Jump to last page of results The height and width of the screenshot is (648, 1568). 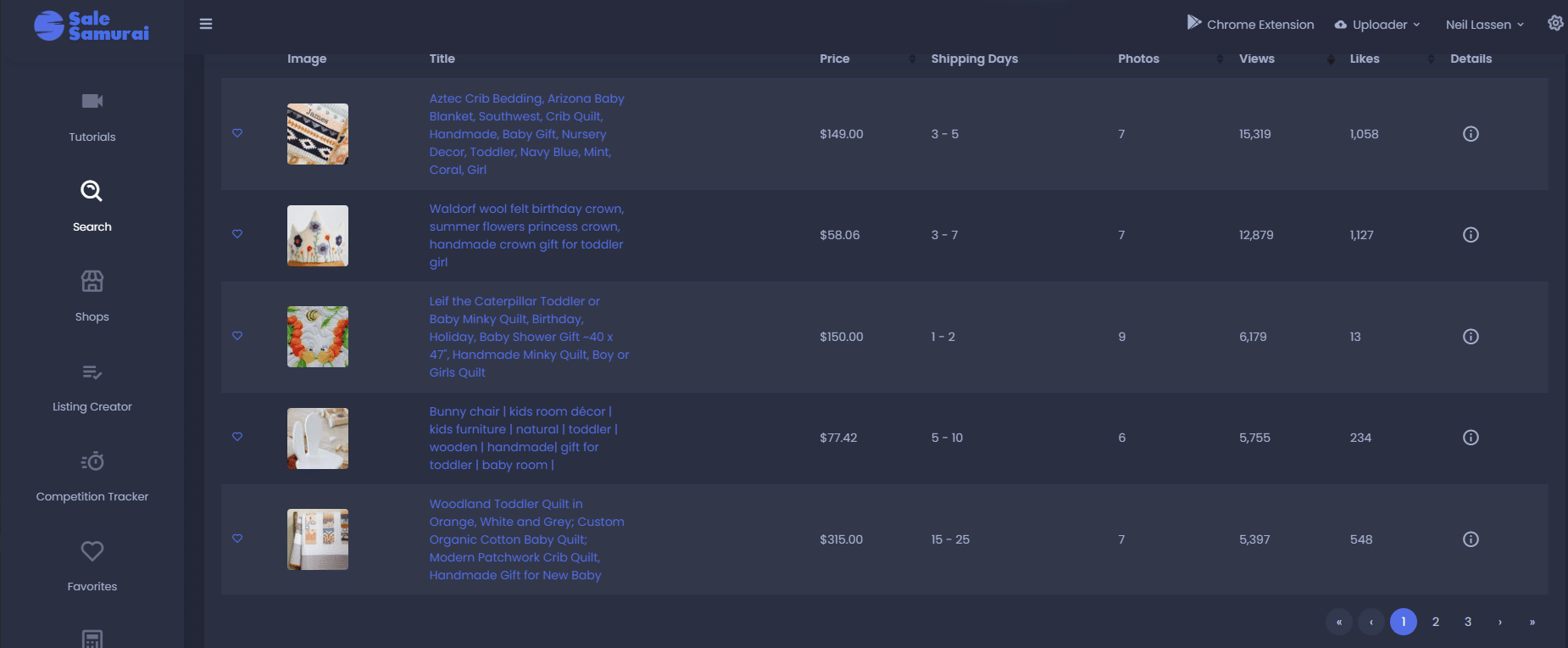(x=1532, y=622)
